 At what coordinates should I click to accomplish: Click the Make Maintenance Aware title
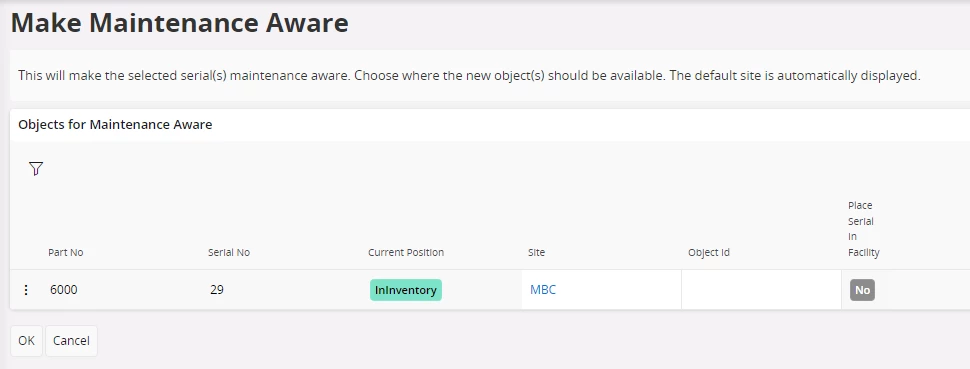point(180,24)
